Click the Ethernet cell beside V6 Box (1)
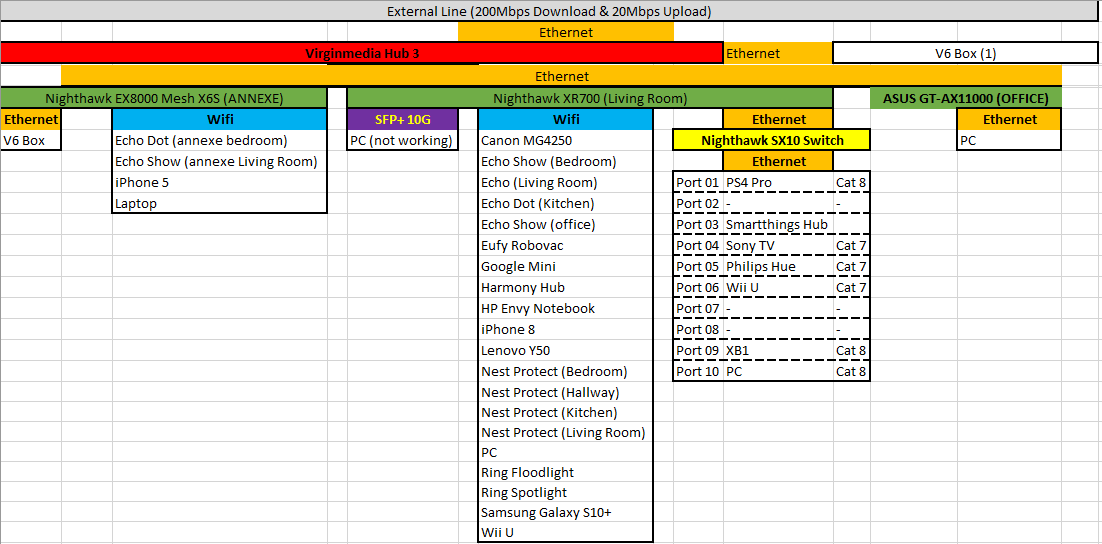The image size is (1102, 544). click(778, 53)
